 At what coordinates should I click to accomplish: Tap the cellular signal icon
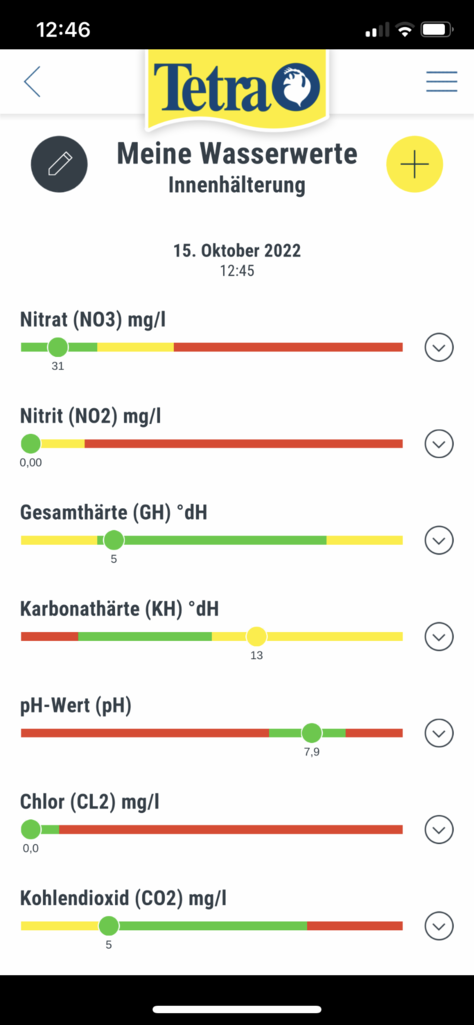pyautogui.click(x=377, y=30)
